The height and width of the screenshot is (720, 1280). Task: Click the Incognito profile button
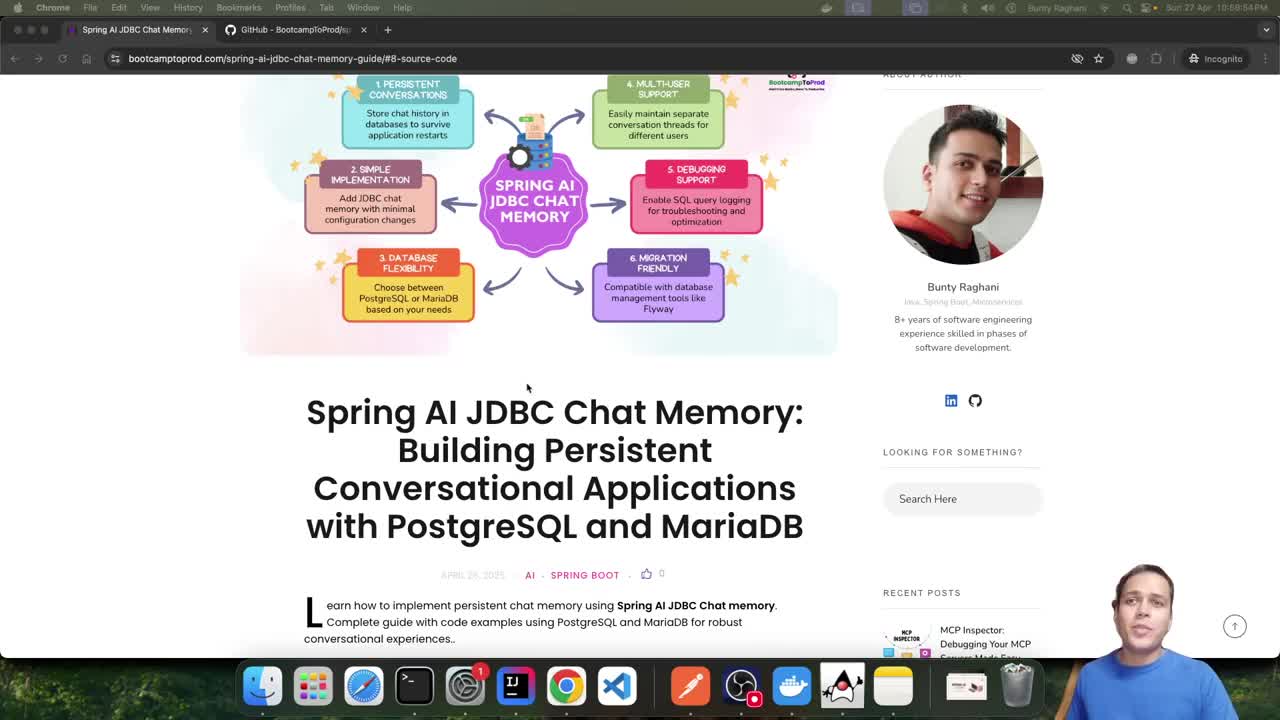tap(1215, 59)
